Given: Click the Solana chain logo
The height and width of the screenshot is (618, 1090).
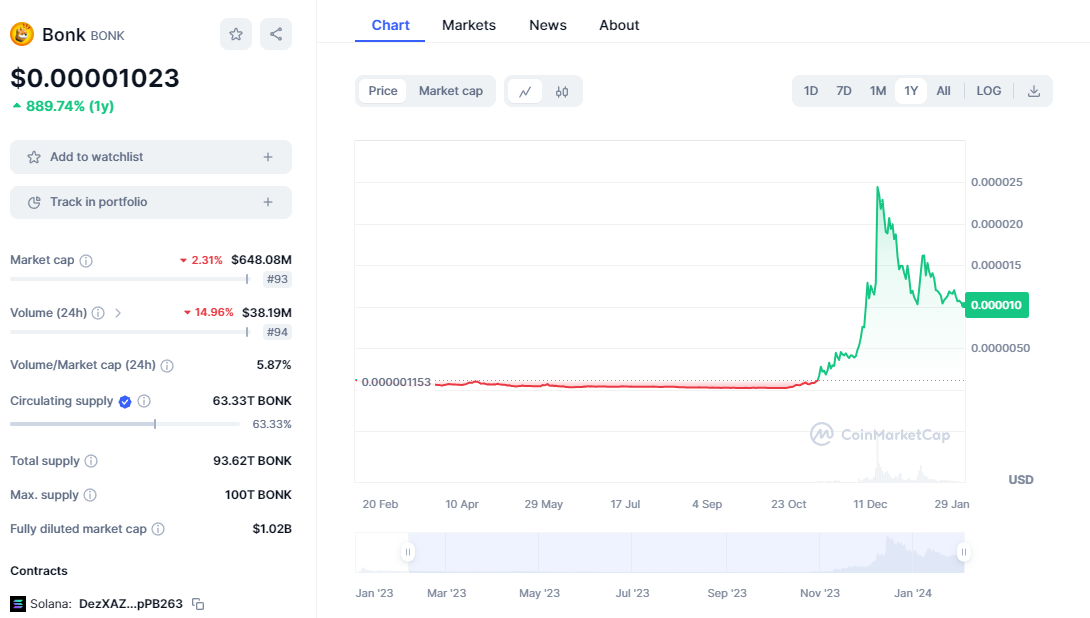Looking at the screenshot, I should click(18, 603).
